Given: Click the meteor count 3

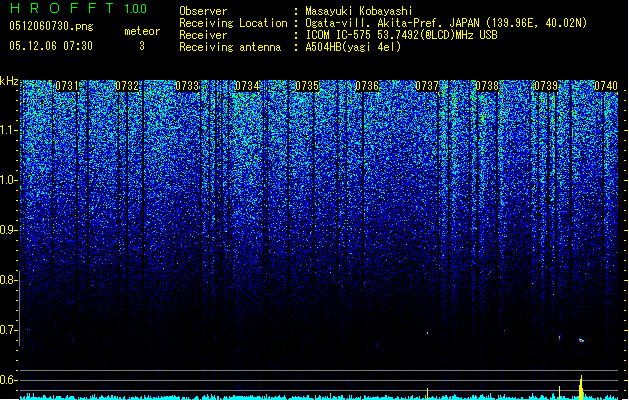Looking at the screenshot, I should 142,46.
